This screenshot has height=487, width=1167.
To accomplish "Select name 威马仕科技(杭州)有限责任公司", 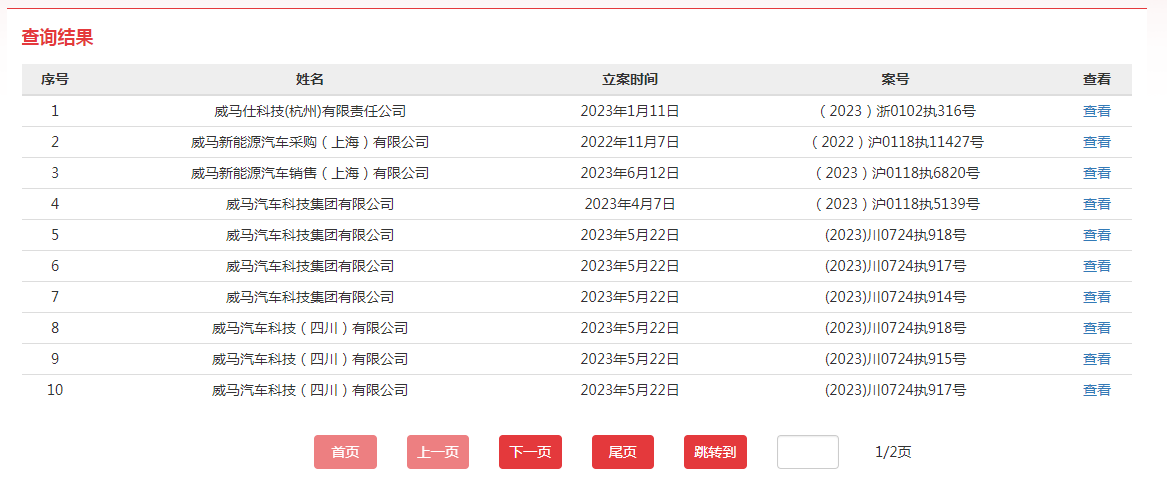I will pos(310,112).
